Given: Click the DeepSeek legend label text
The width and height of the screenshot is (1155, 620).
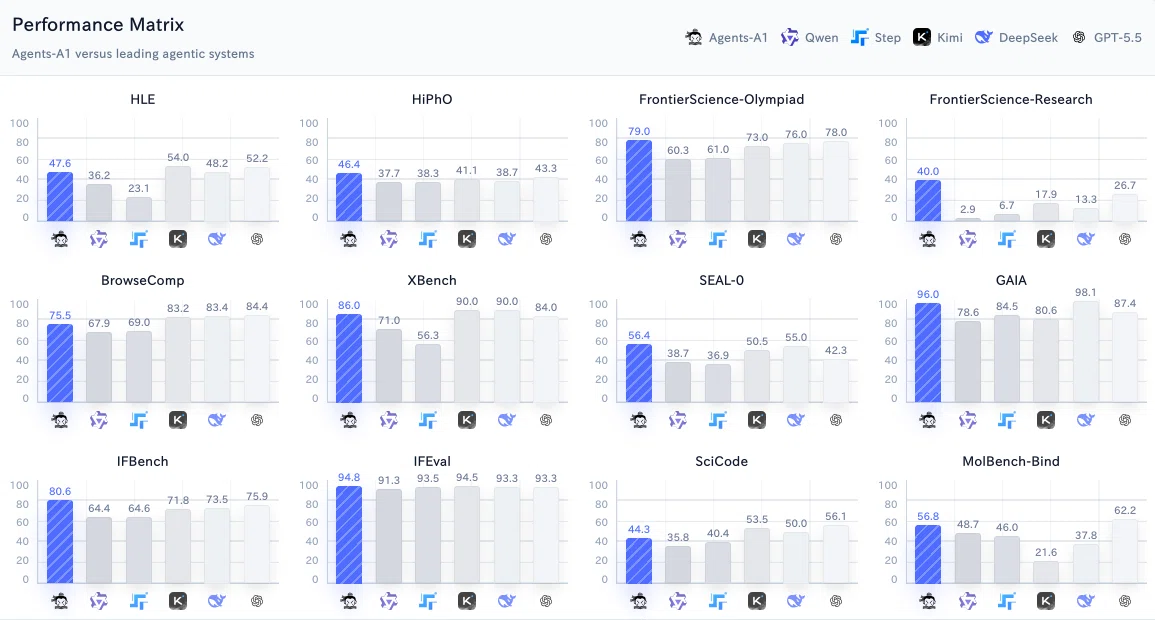Looking at the screenshot, I should pos(1028,38).
